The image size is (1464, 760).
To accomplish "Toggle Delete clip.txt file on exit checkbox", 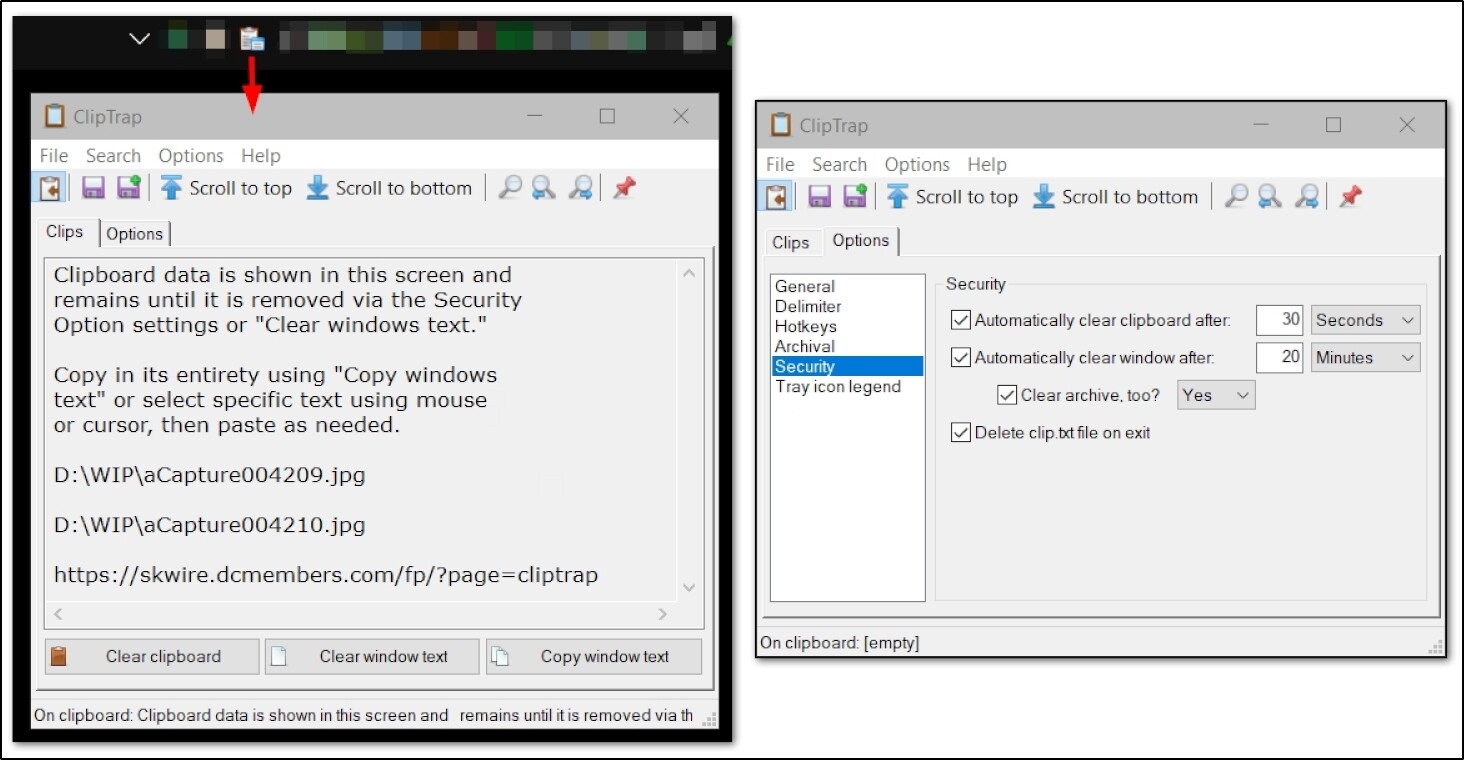I will 961,433.
